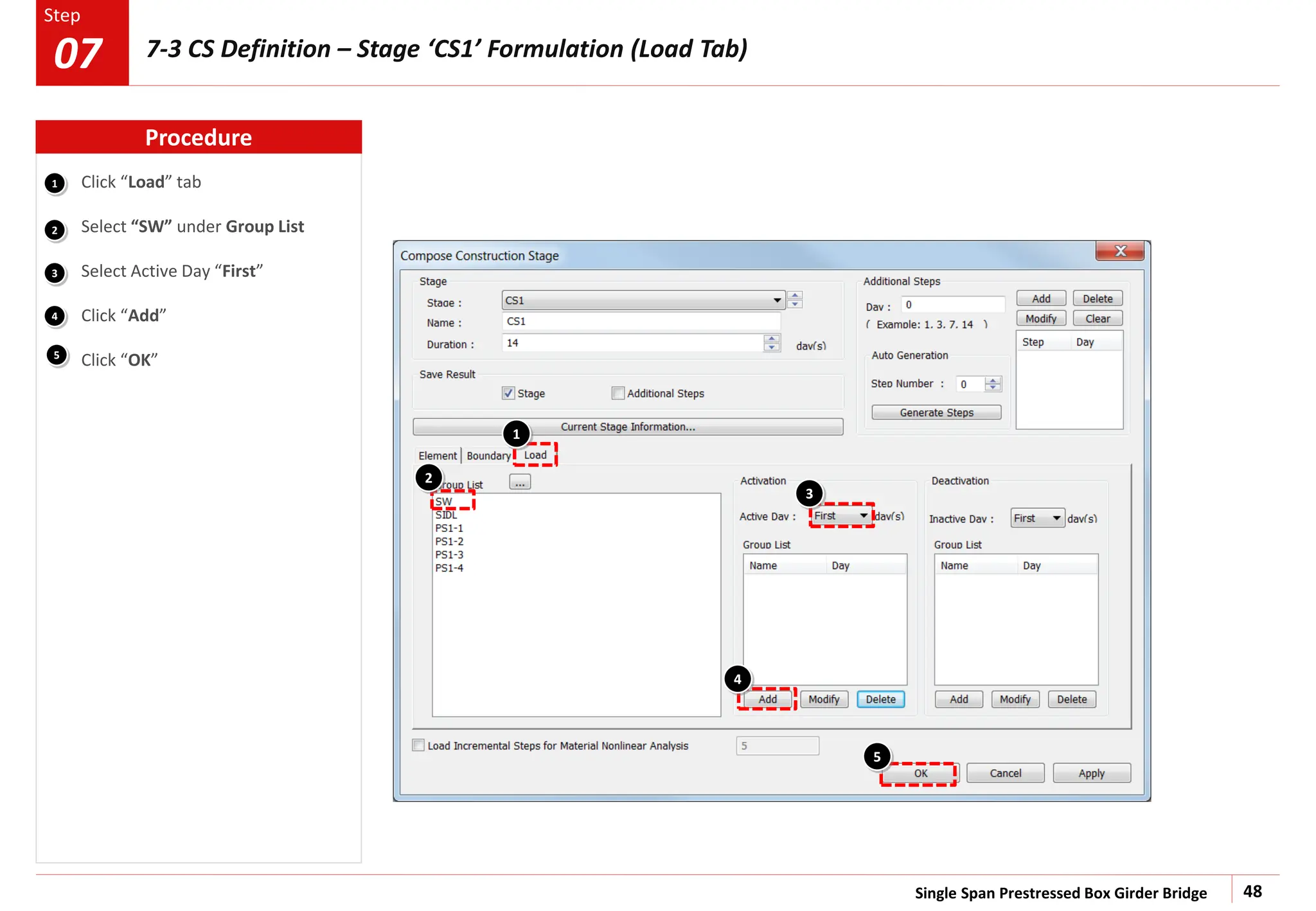The height and width of the screenshot is (911, 1316).
Task: Click the Additional Steps Day input field
Action: [x=953, y=305]
